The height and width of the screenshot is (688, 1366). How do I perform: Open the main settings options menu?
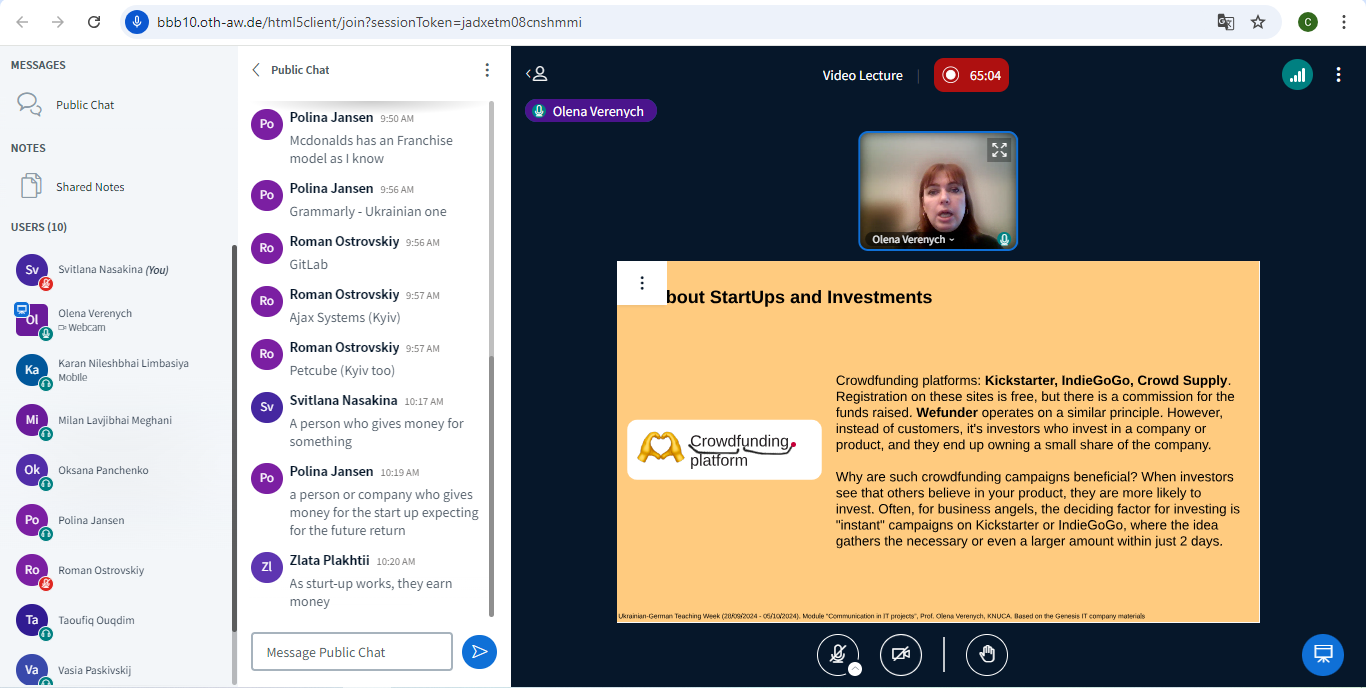click(x=1338, y=75)
